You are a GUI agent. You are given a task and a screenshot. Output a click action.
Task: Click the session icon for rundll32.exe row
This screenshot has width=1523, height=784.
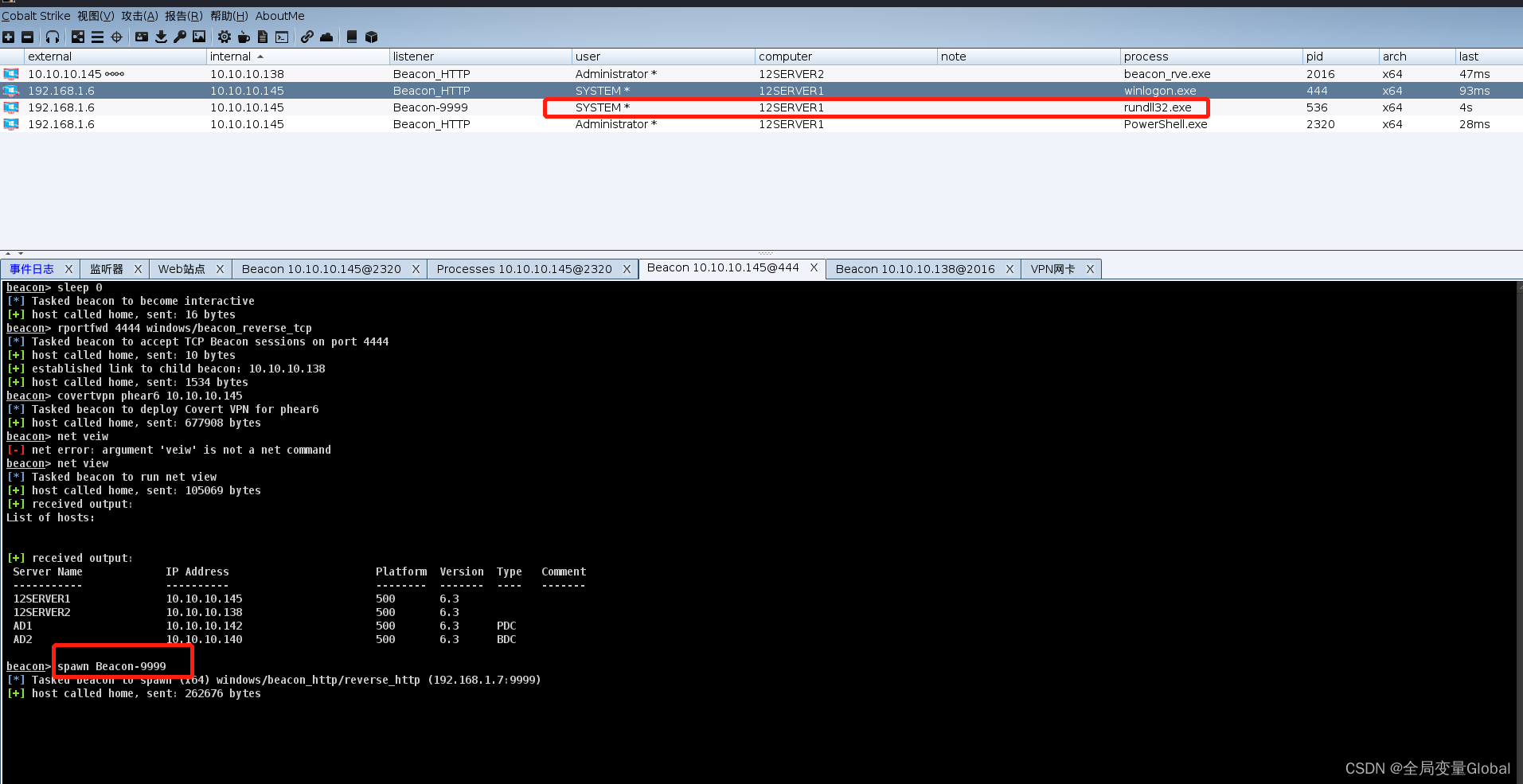pyautogui.click(x=11, y=107)
